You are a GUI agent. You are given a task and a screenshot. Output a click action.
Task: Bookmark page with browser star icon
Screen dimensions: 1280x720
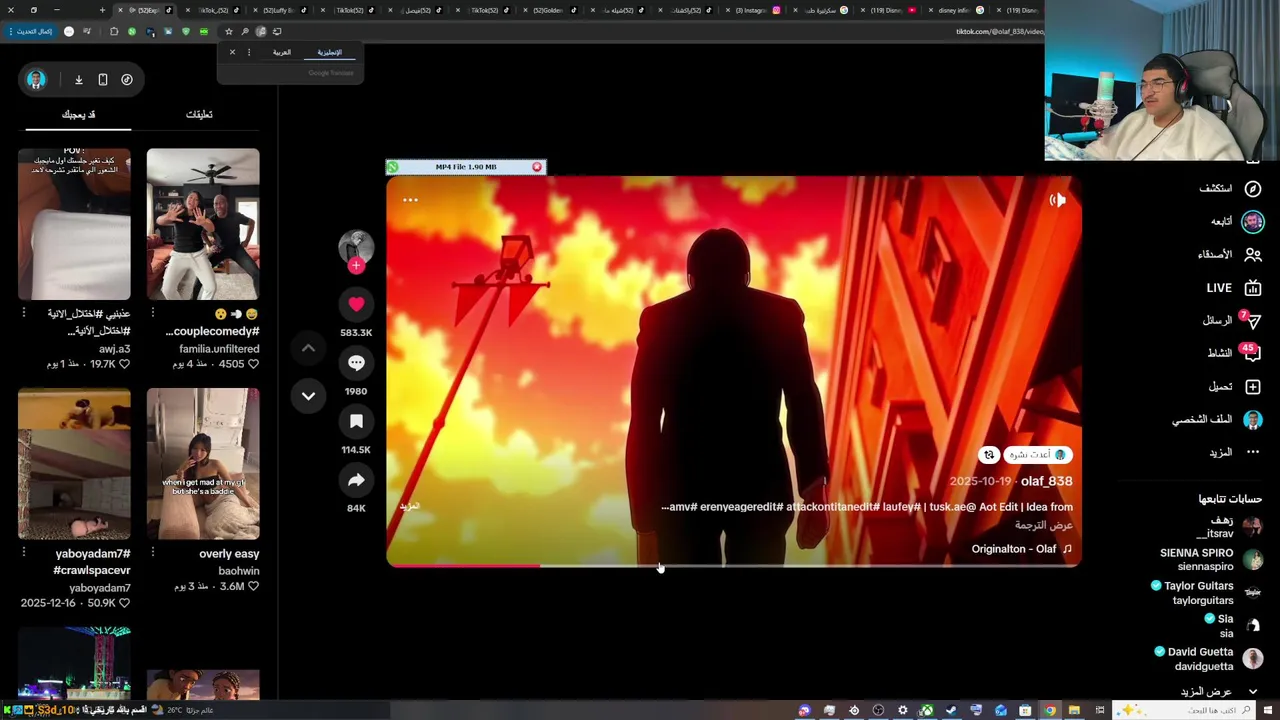coord(228,31)
